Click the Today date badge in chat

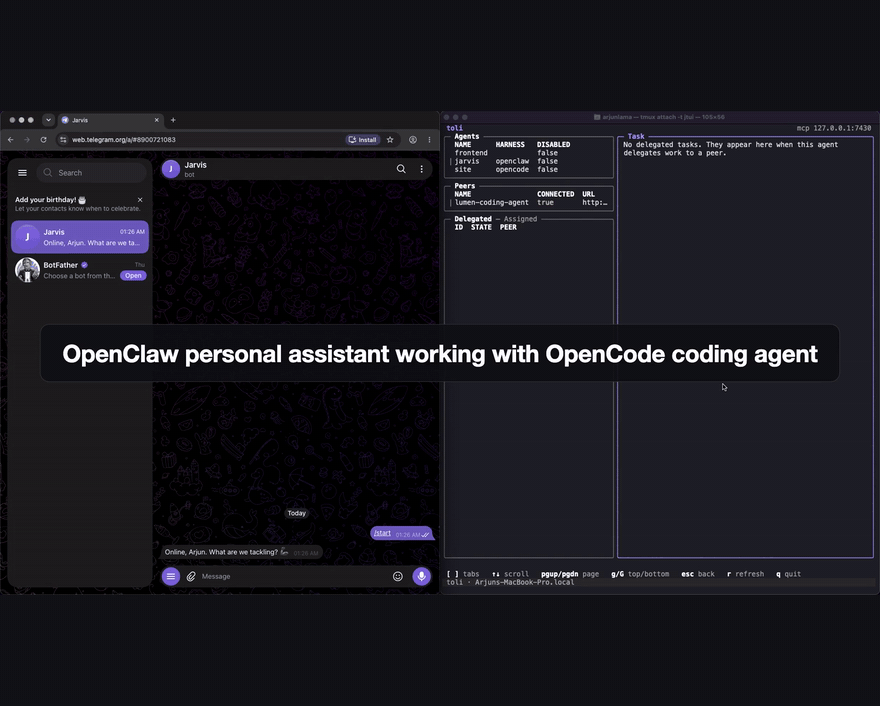coord(296,513)
